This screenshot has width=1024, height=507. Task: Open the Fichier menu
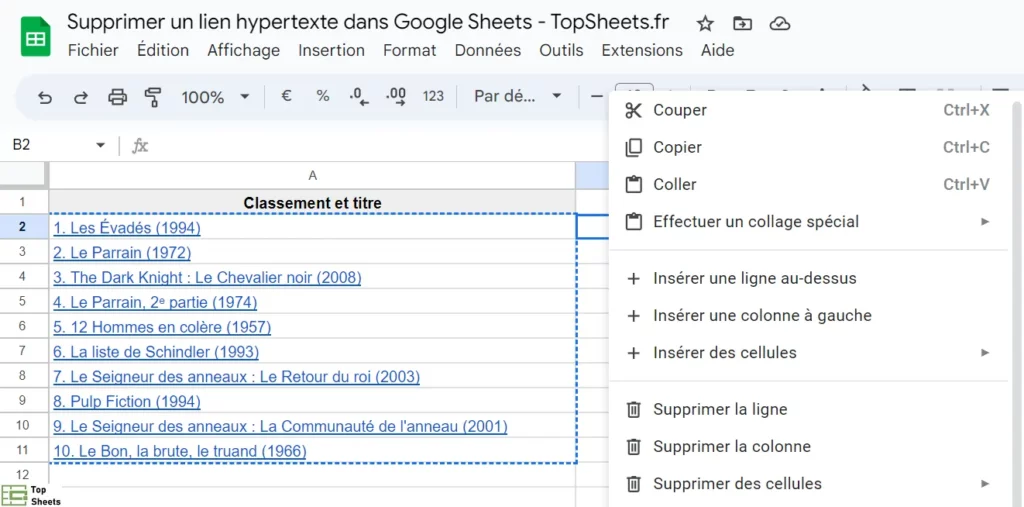click(x=93, y=50)
